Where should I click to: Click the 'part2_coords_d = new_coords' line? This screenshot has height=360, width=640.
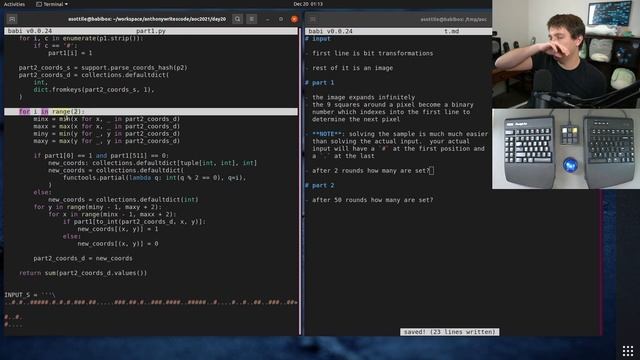[83, 259]
